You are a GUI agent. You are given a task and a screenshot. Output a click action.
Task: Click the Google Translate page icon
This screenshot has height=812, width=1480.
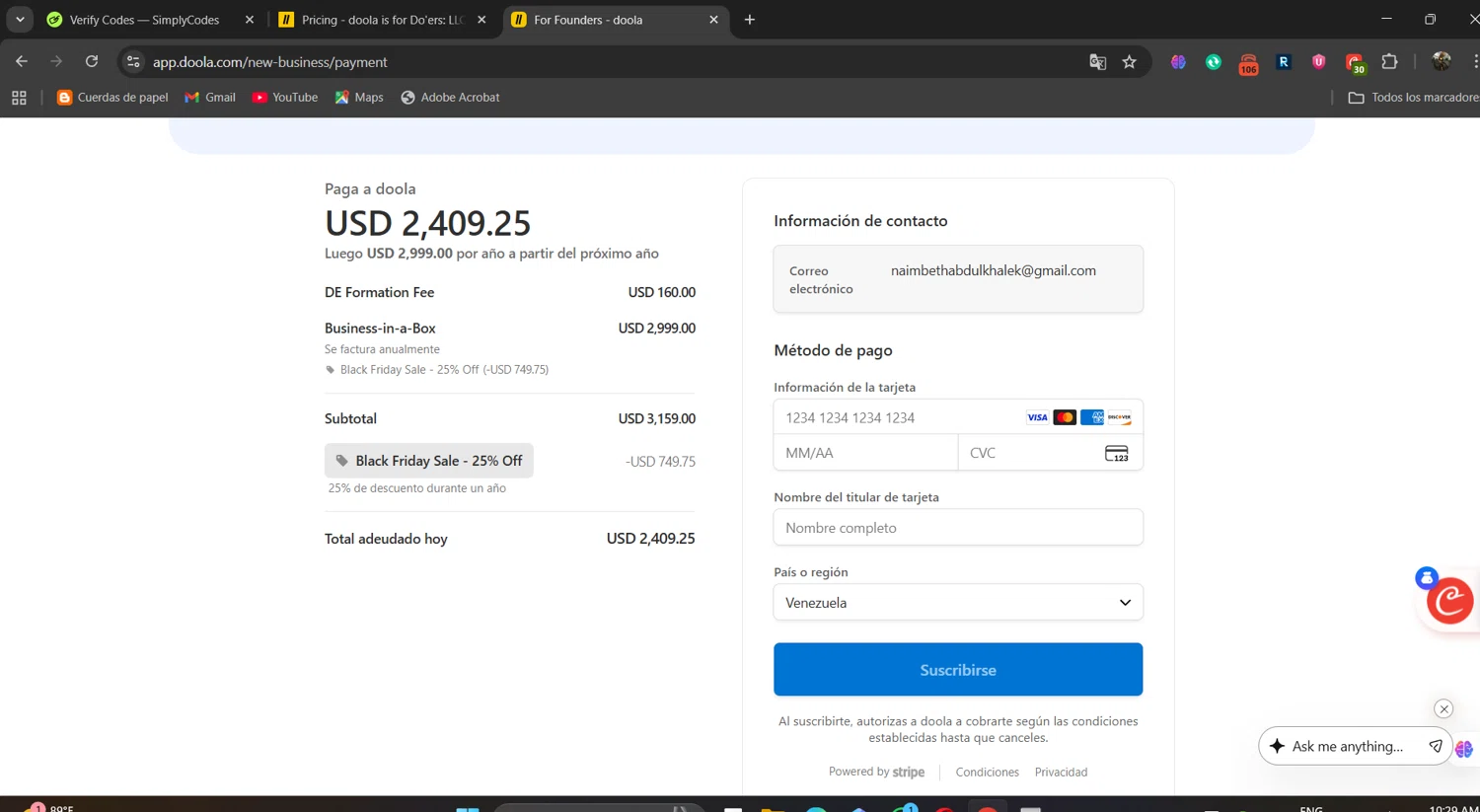[x=1097, y=62]
